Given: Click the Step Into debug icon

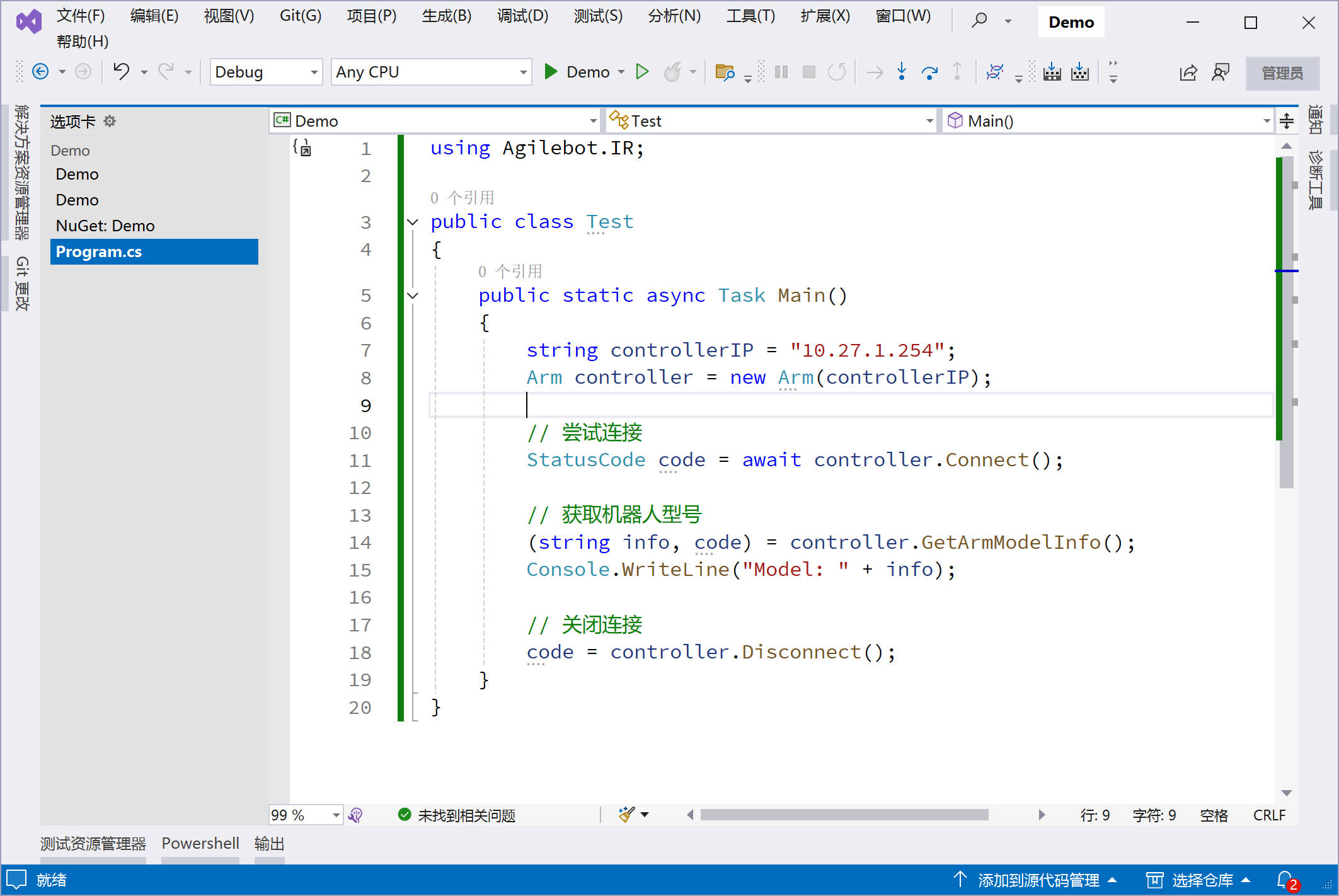Looking at the screenshot, I should pyautogui.click(x=902, y=72).
